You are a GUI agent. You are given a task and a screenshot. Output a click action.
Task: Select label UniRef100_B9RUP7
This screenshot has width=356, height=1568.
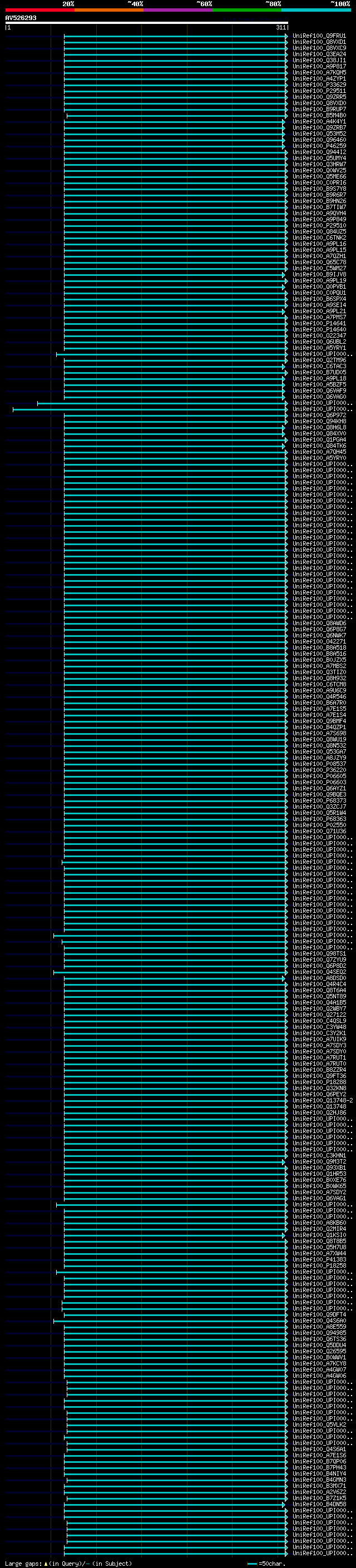319,110
